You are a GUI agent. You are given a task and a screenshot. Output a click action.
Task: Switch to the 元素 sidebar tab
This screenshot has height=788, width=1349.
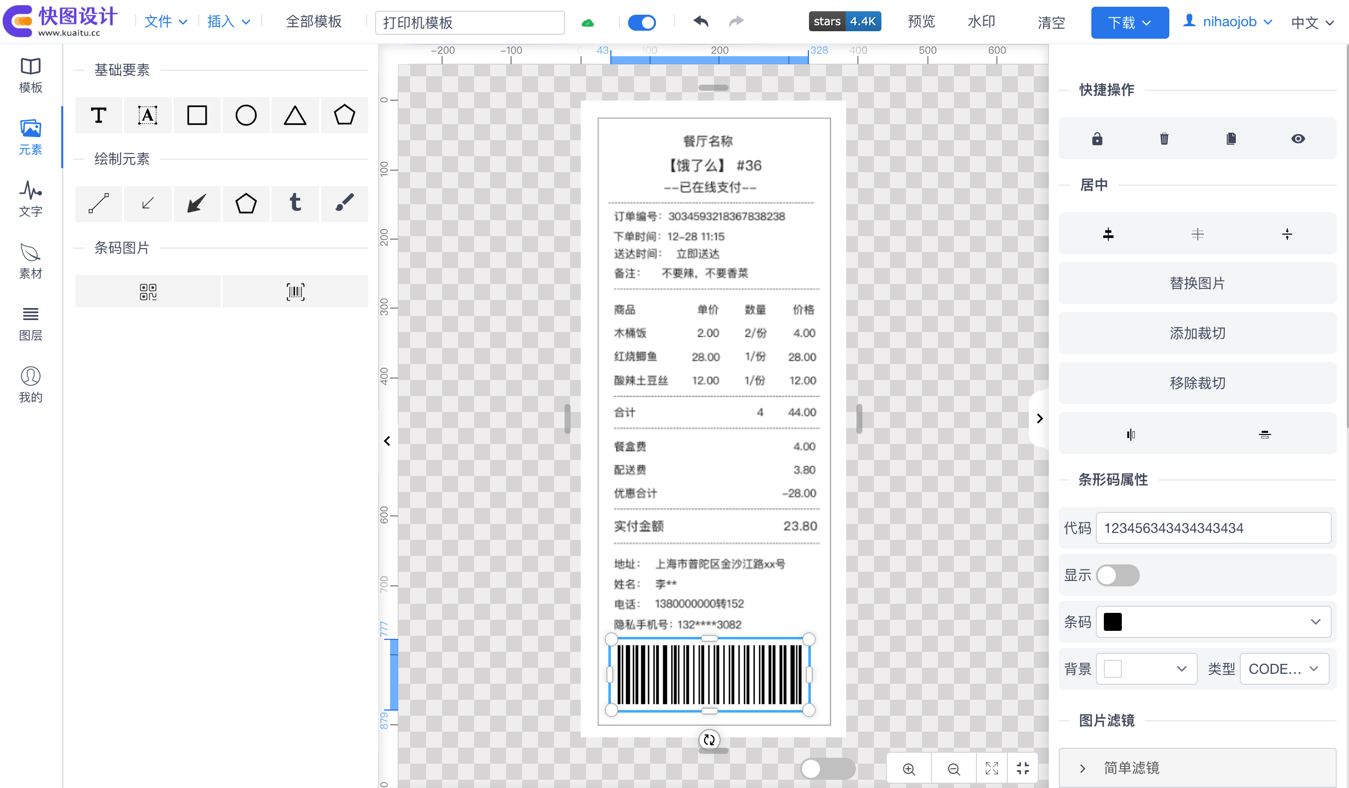point(31,137)
